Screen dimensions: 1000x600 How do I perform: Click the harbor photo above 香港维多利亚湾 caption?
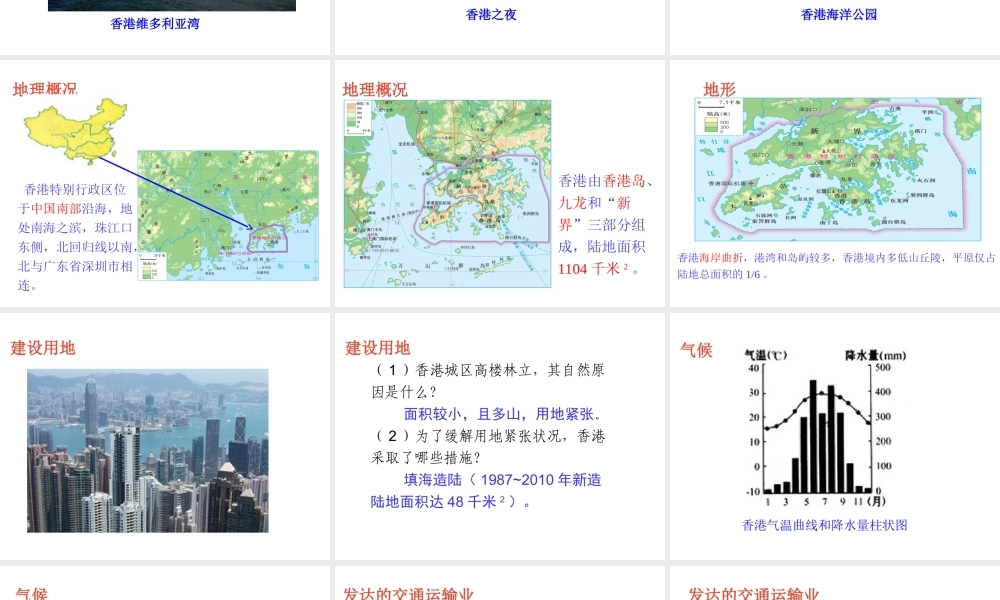(x=172, y=5)
